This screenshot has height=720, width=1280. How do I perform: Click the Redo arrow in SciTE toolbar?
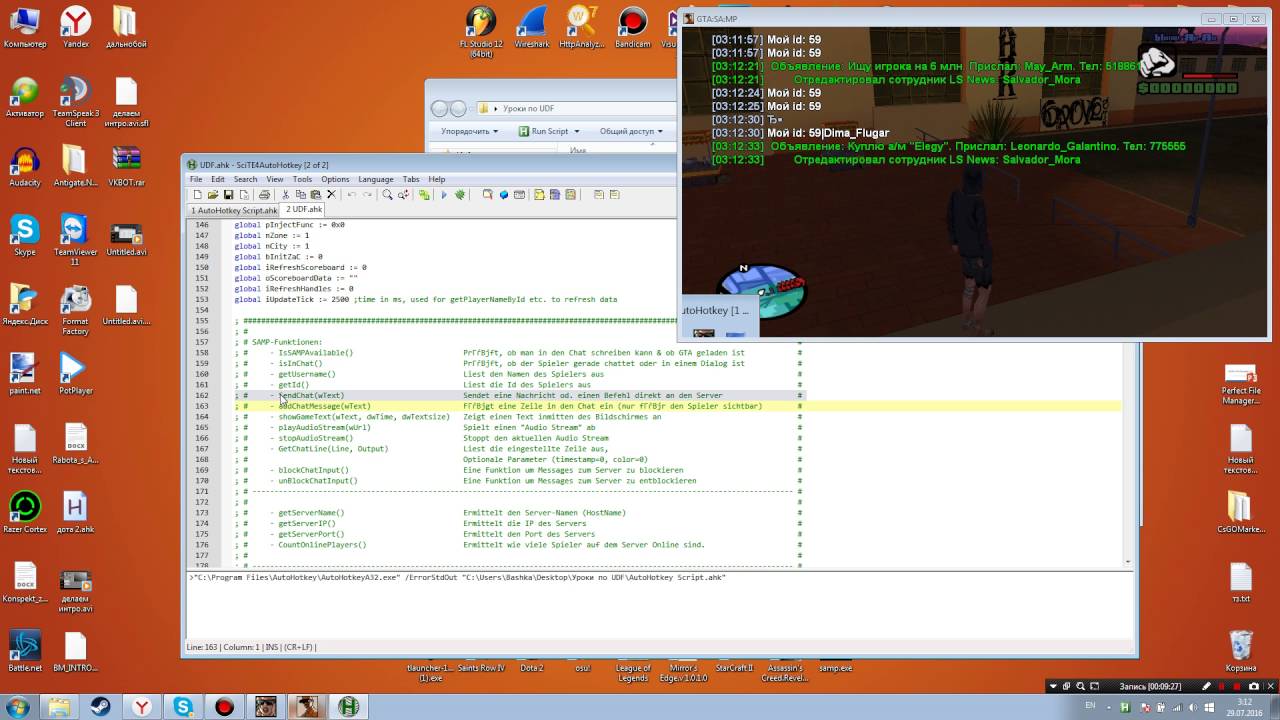tap(367, 194)
